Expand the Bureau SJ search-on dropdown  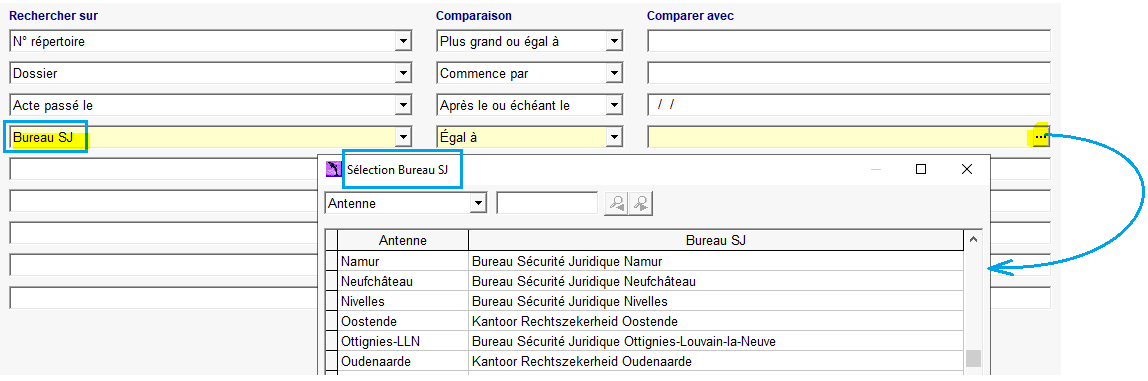click(x=403, y=136)
